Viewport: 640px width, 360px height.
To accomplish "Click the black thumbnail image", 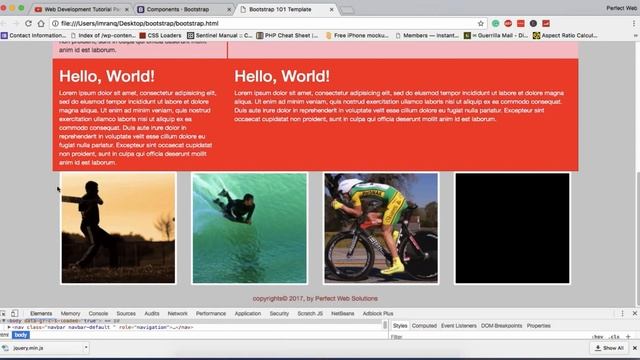I will (513, 228).
